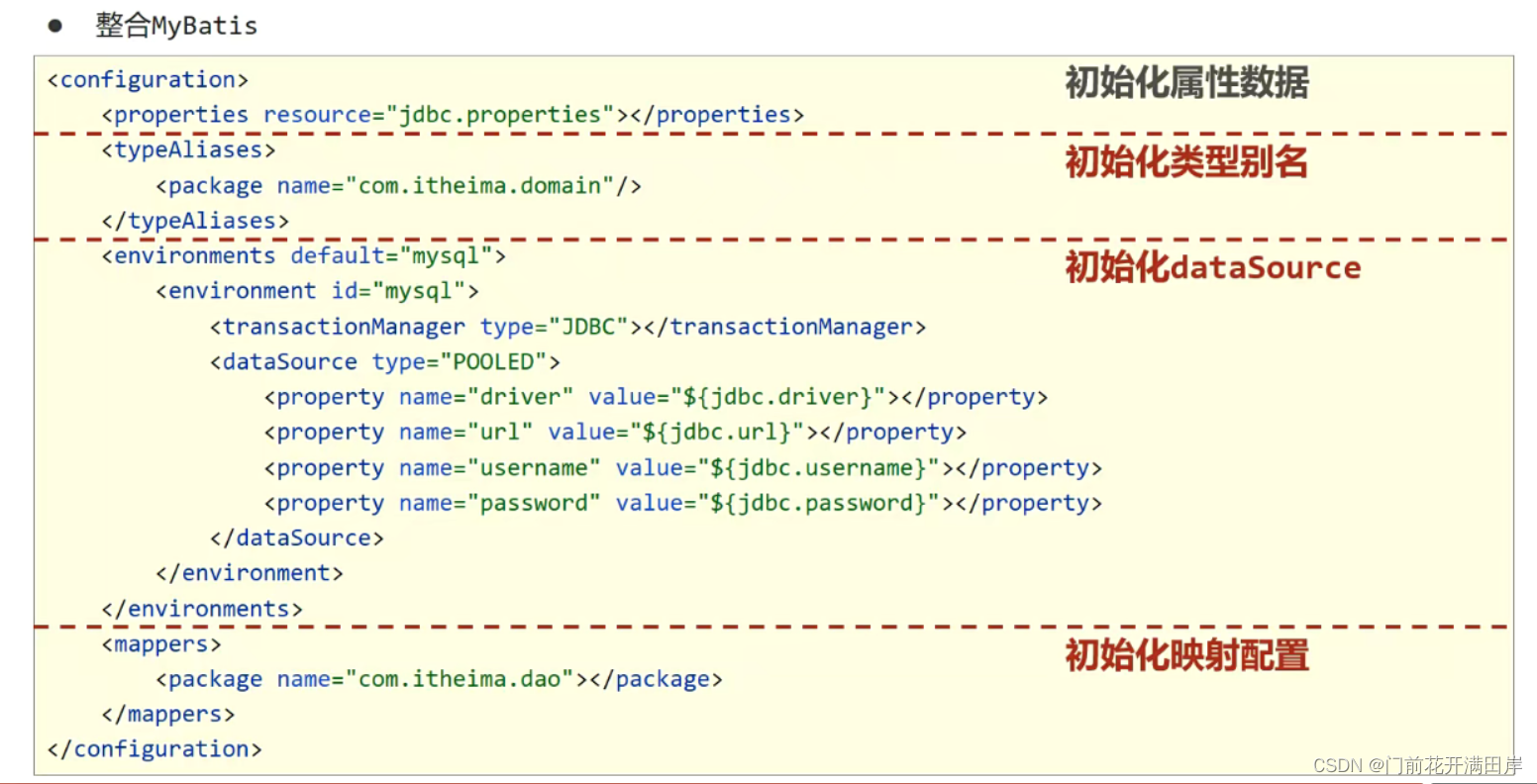Click the opening <typeAliases> tag
Viewport: 1537px width, 784px height.
(x=188, y=150)
